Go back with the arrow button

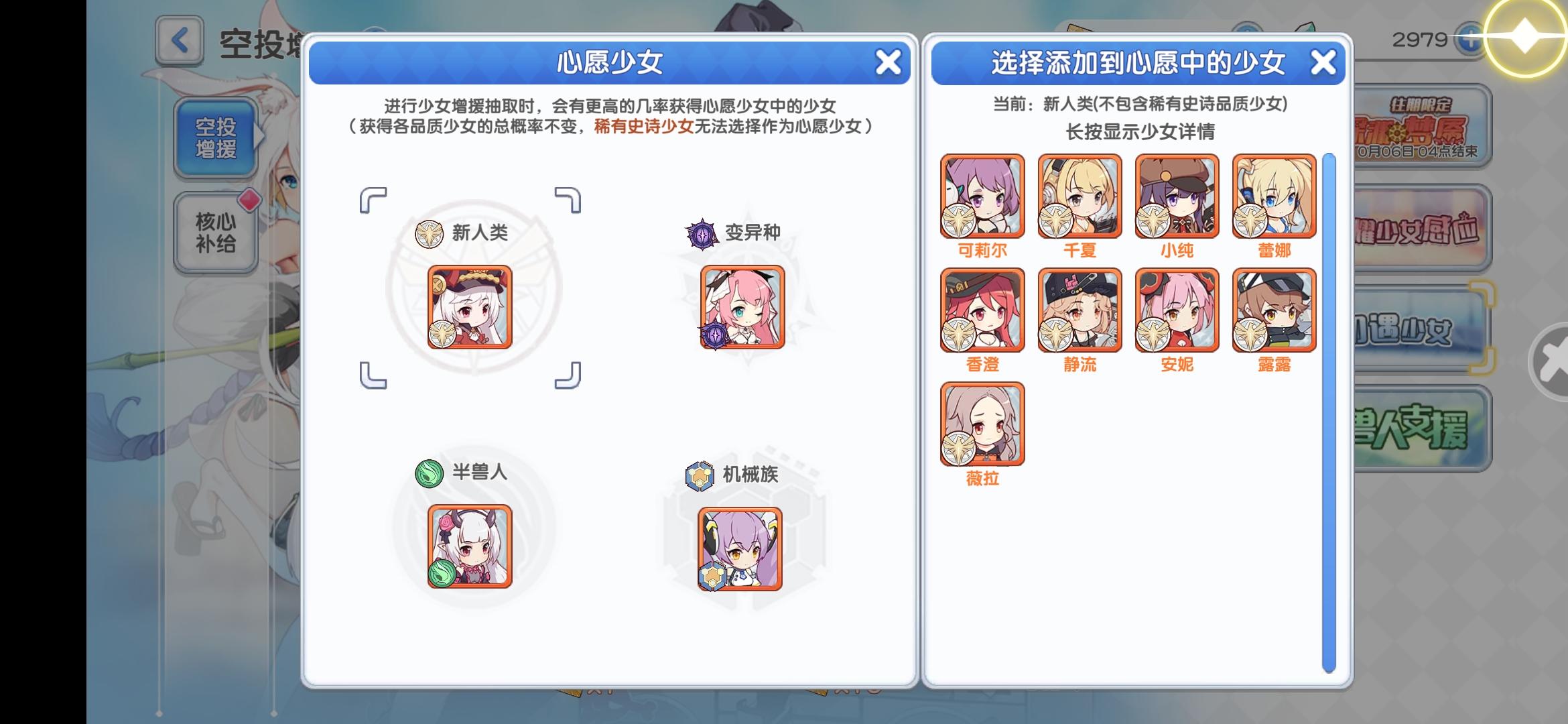click(179, 41)
